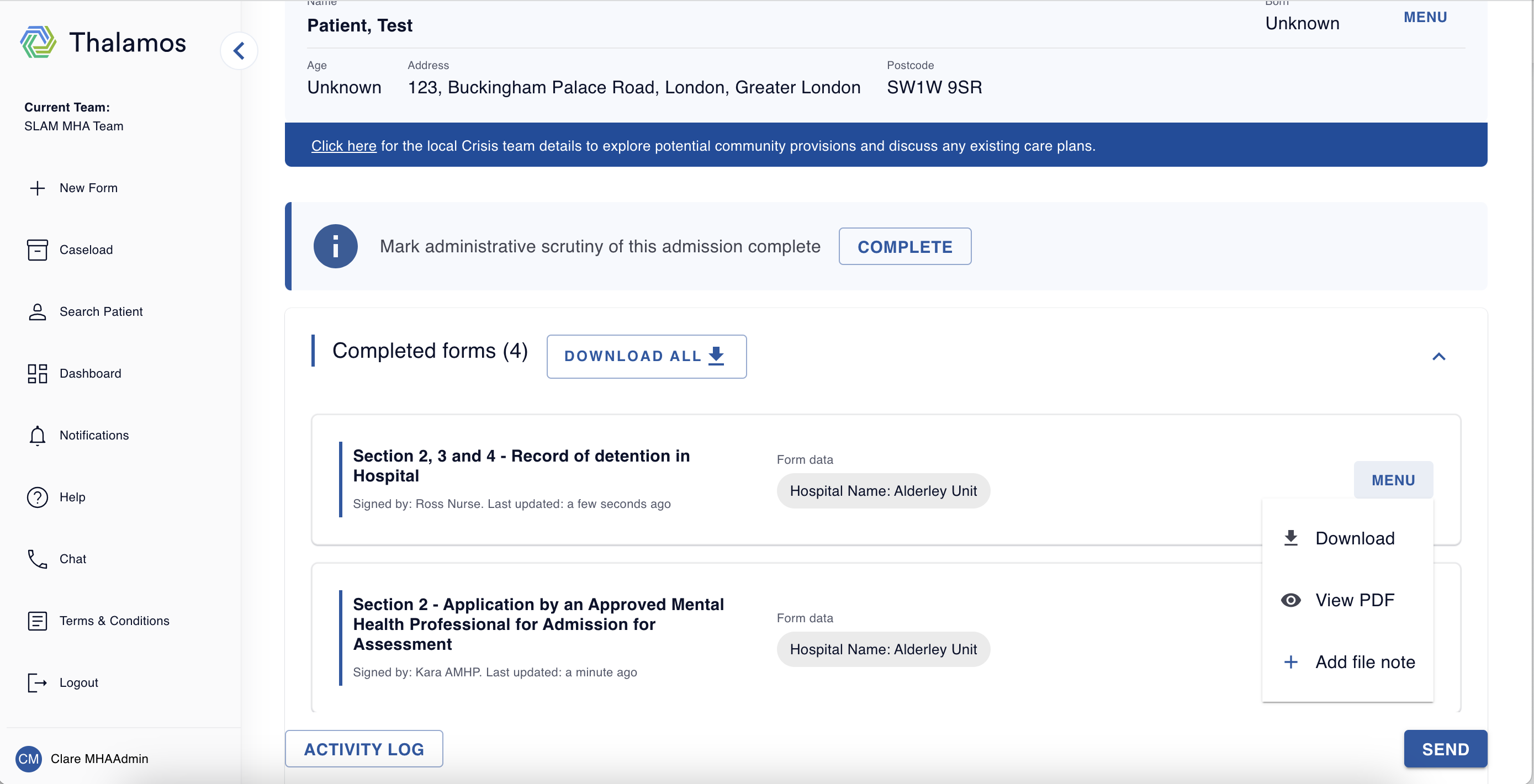Choose Download from the form menu
The width and height of the screenshot is (1534, 784).
[1347, 538]
